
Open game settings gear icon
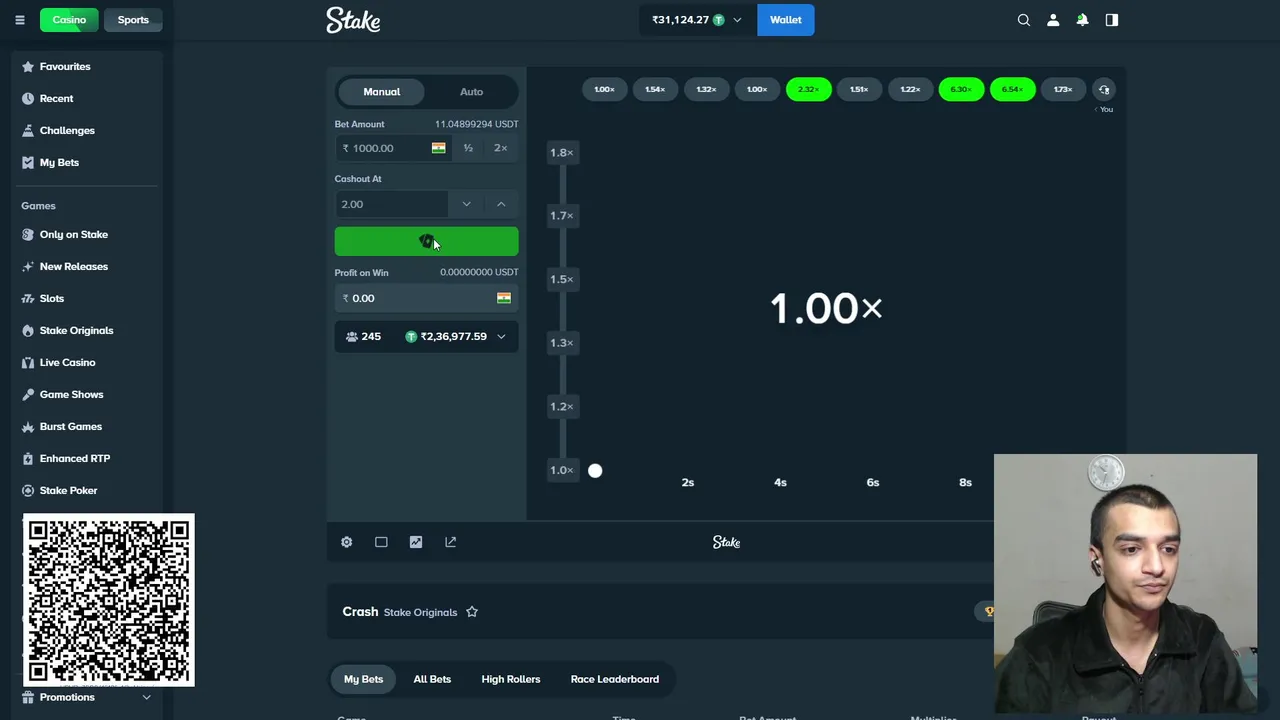(346, 542)
